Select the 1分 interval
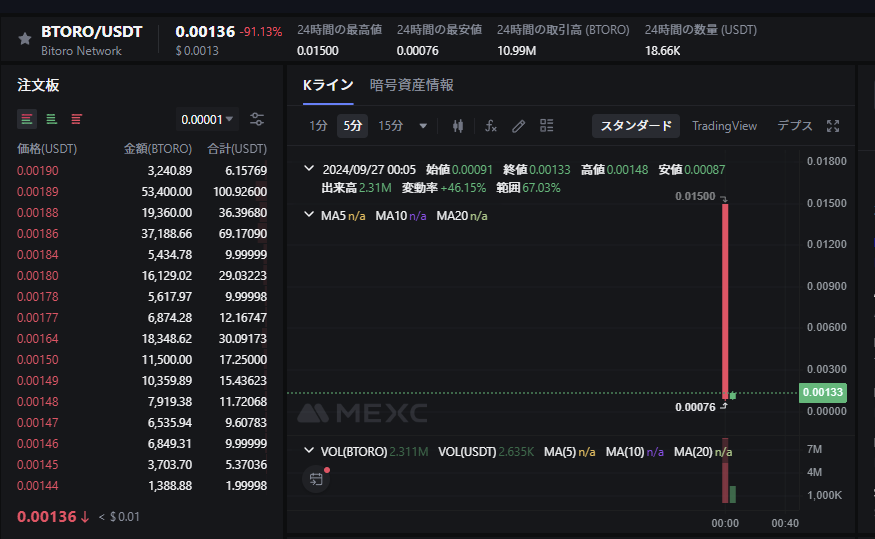 click(318, 126)
